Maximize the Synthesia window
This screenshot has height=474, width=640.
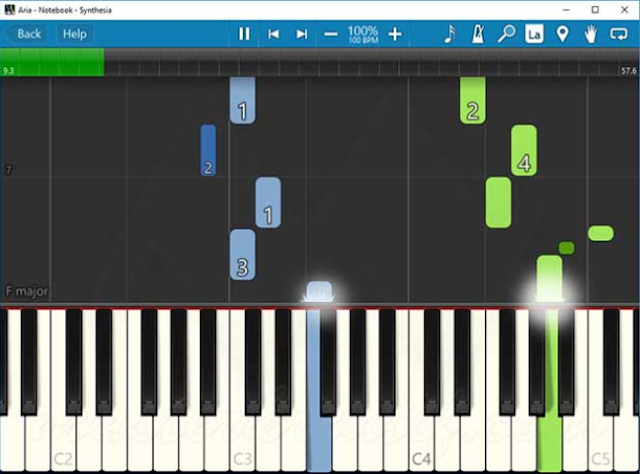(595, 10)
